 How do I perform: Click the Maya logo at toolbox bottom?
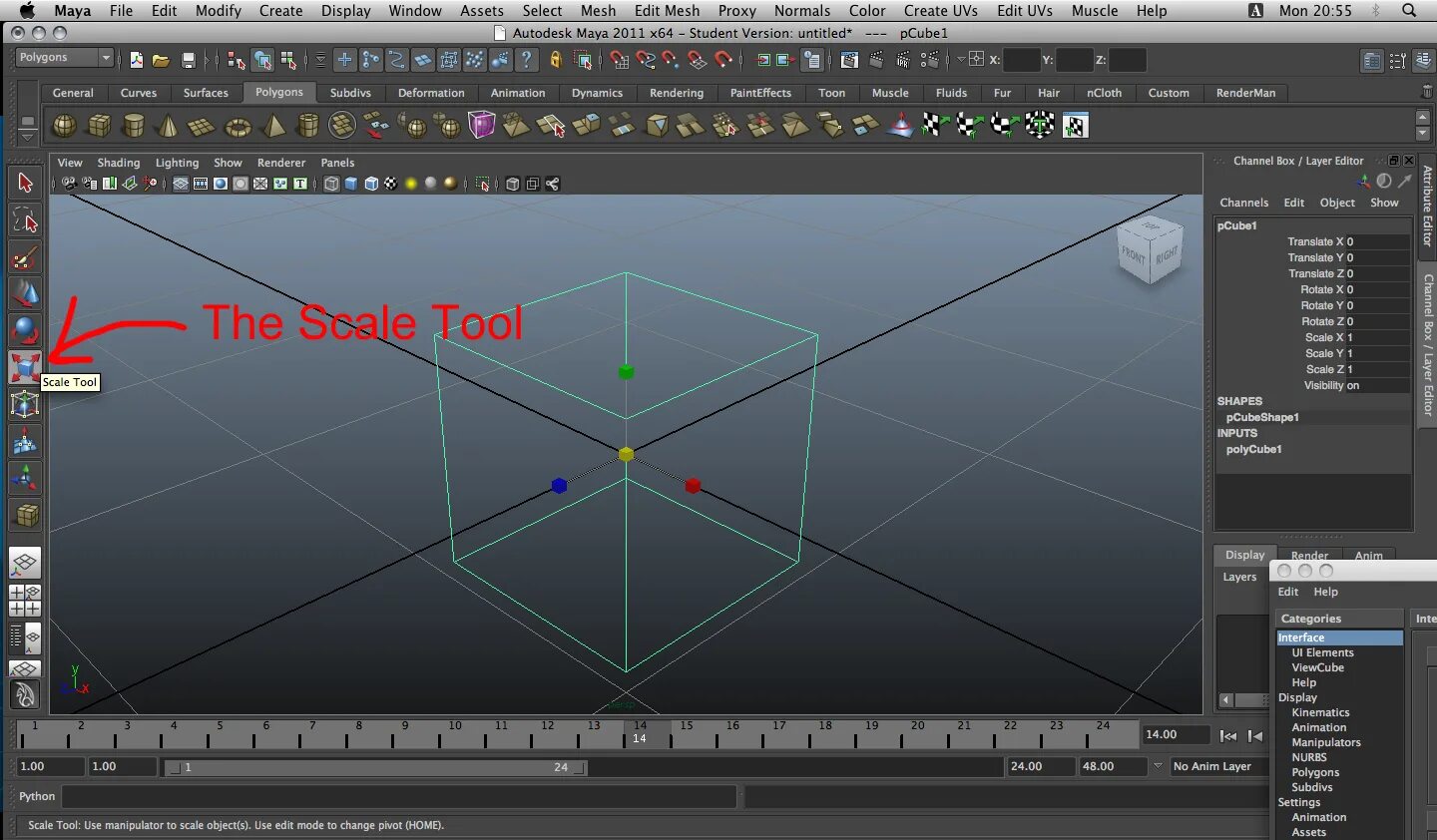click(x=25, y=694)
